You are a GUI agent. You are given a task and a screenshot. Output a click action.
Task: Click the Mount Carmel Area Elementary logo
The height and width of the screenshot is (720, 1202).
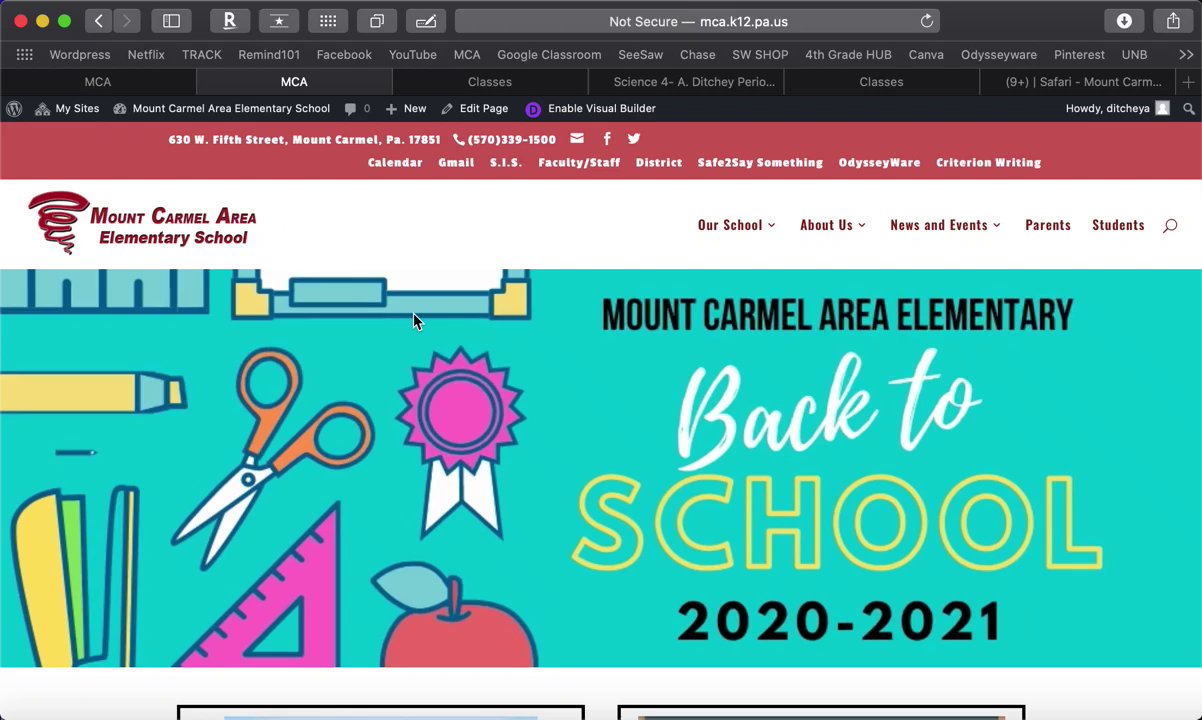(142, 223)
